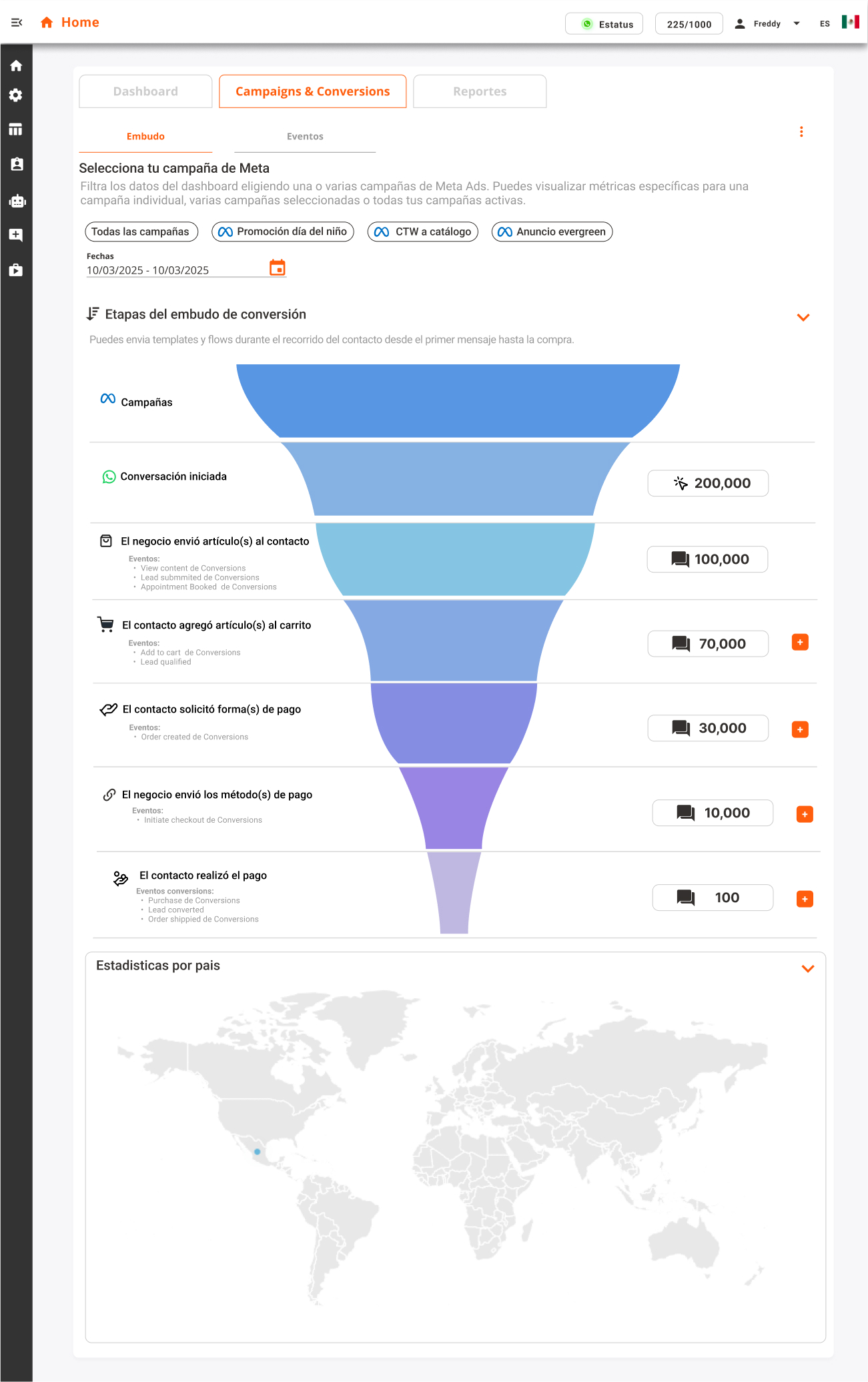868x1382 pixels.
Task: Click the Mexico flag language icon
Action: point(850,22)
